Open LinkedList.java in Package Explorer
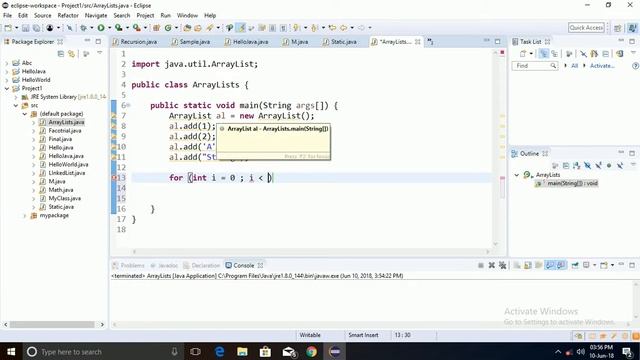 point(67,173)
